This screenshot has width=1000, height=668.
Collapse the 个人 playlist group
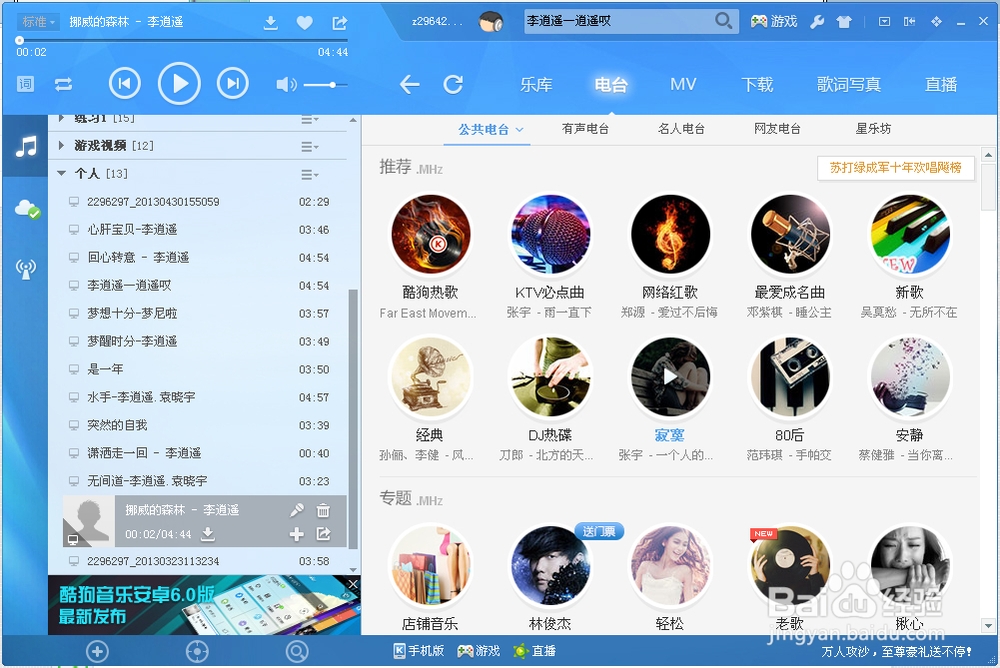[x=61, y=173]
